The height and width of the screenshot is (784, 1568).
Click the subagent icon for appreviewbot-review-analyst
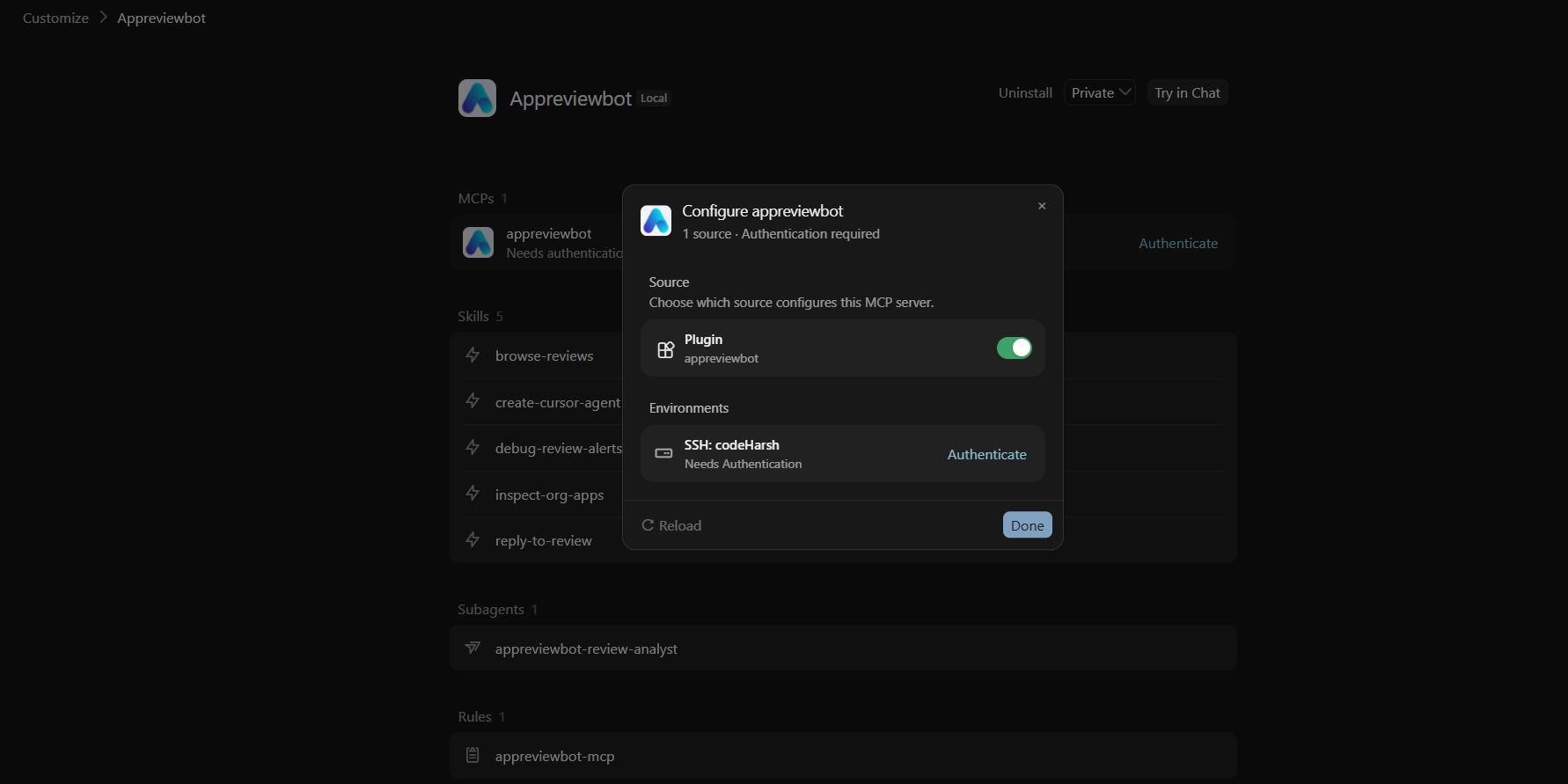(x=473, y=648)
